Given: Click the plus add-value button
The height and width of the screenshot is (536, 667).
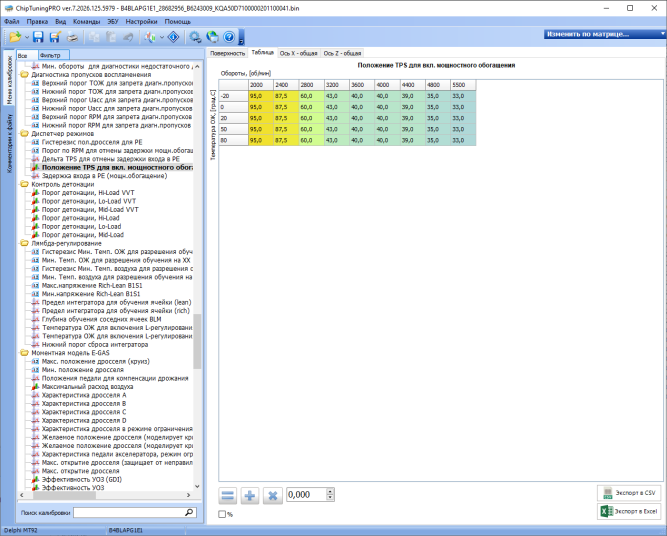Looking at the screenshot, I should click(x=250, y=496).
